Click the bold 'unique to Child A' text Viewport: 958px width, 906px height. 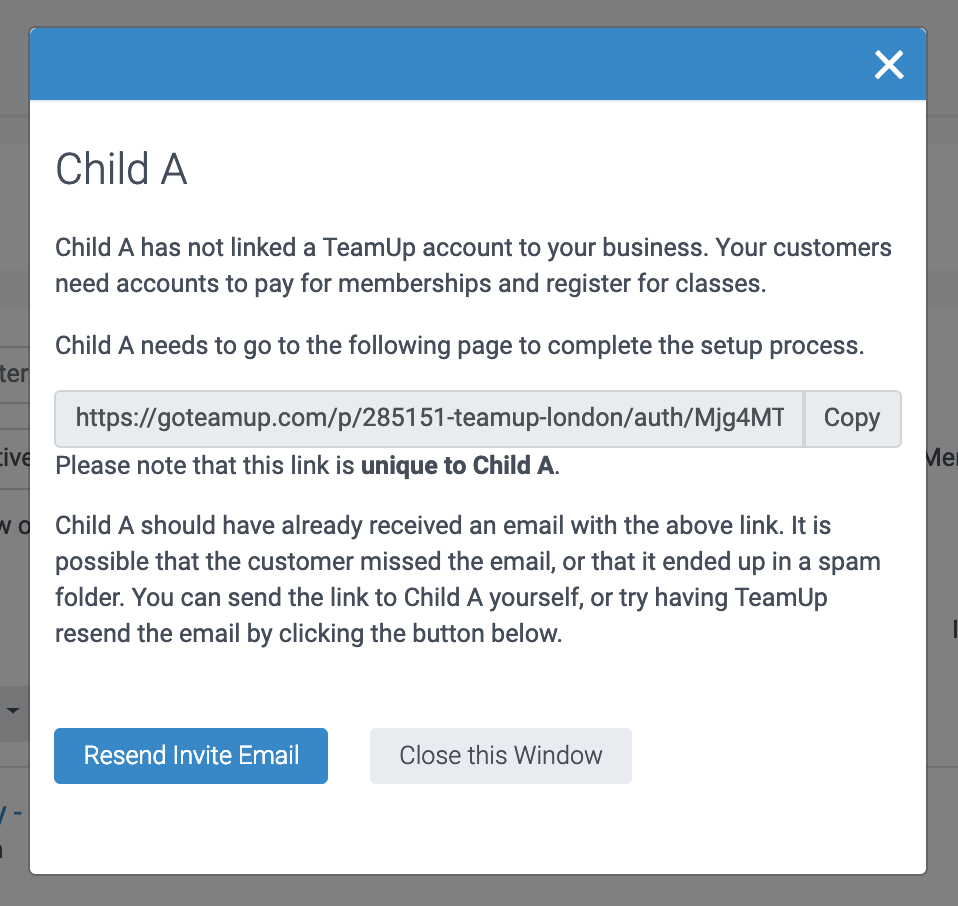[x=457, y=466]
